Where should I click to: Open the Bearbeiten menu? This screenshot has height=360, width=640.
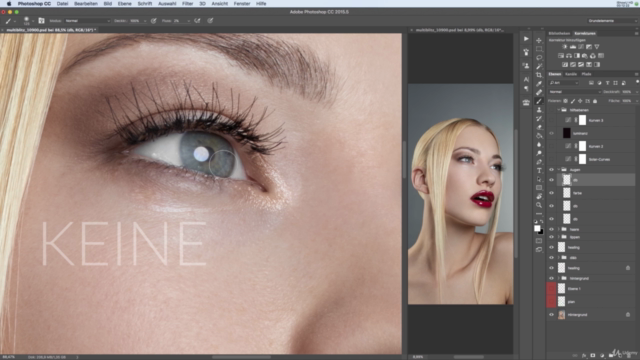click(86, 4)
